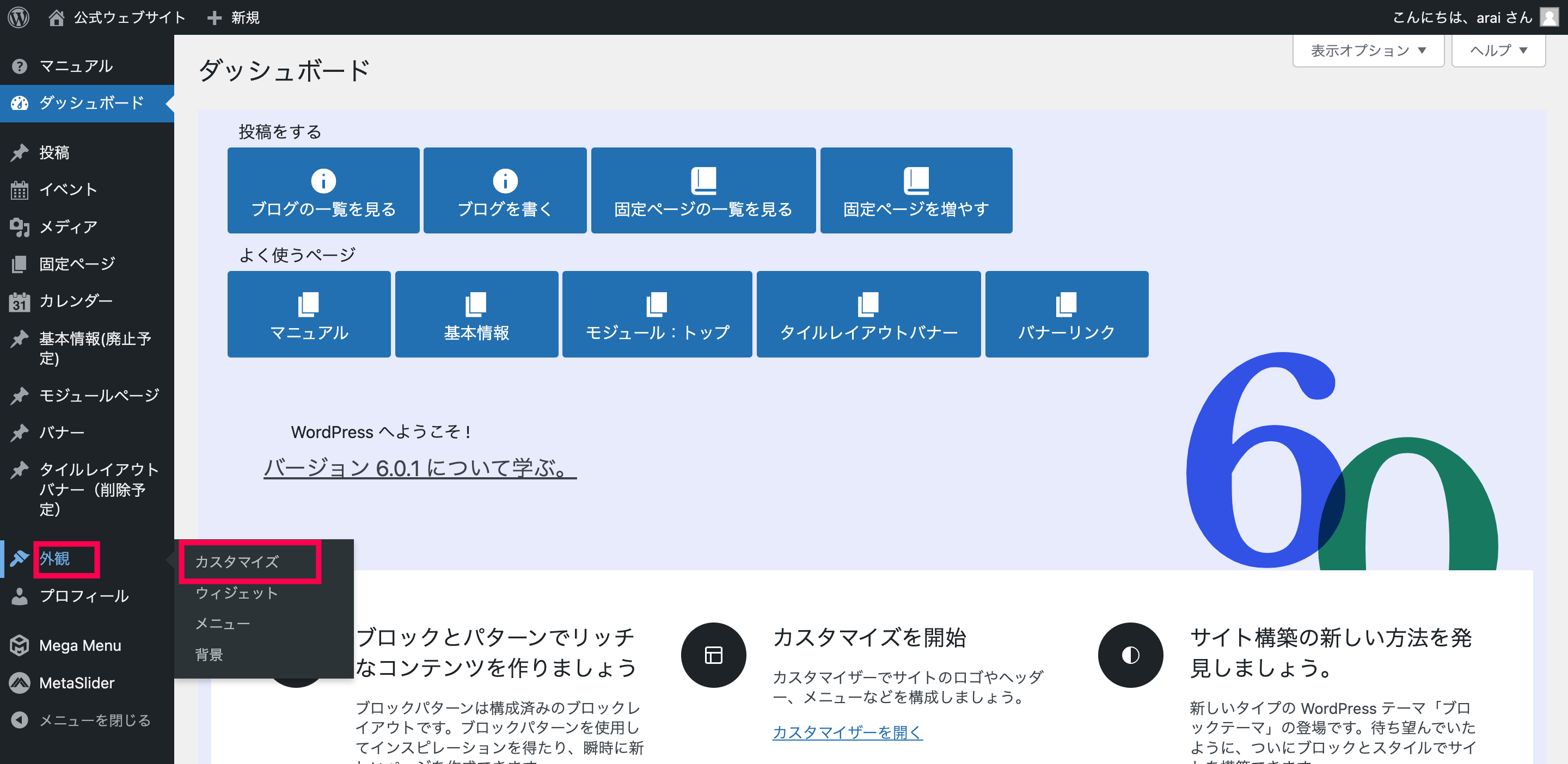Click the ブログを書く tile button
This screenshot has width=1568, height=764.
pyautogui.click(x=505, y=190)
